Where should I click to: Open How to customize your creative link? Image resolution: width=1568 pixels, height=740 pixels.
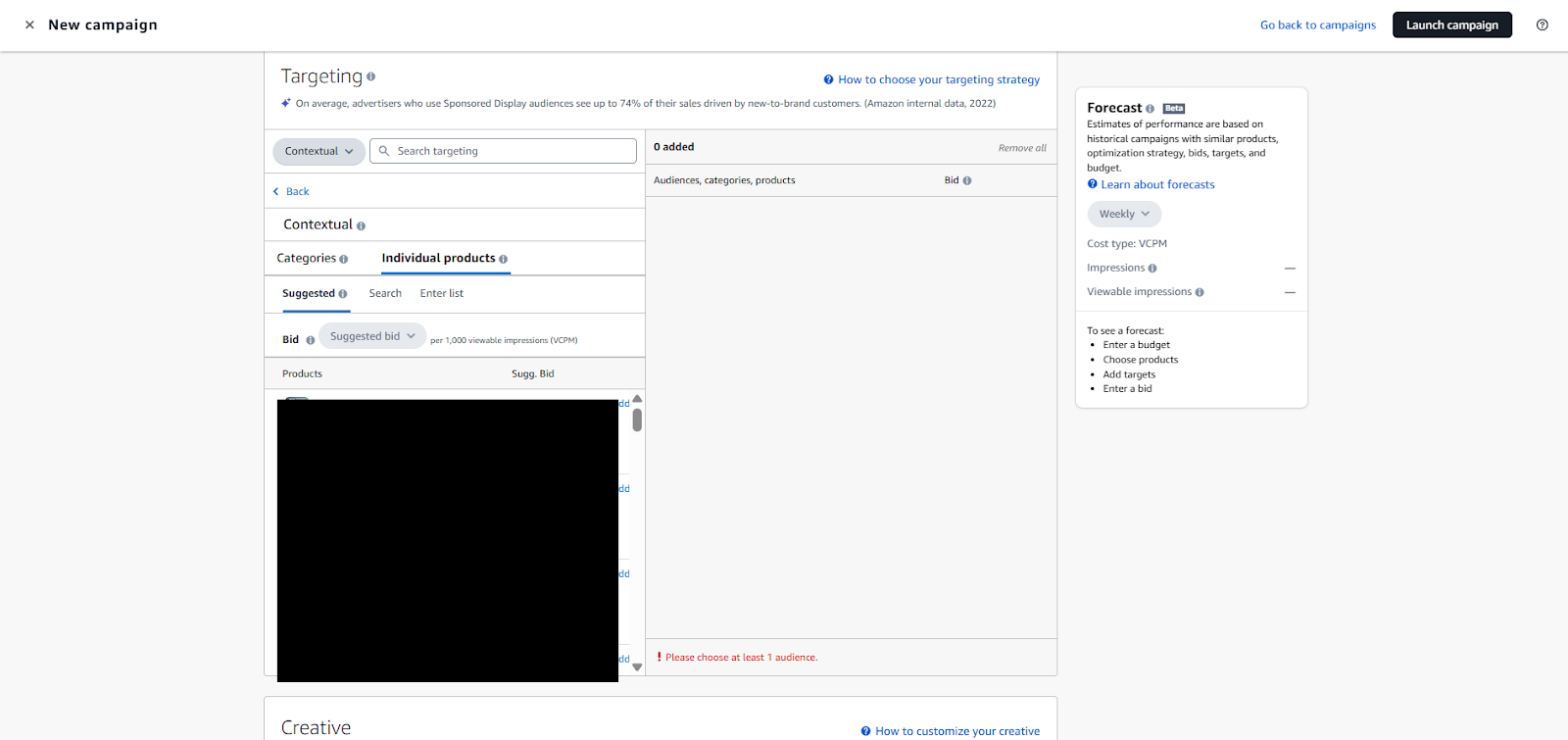click(x=951, y=731)
